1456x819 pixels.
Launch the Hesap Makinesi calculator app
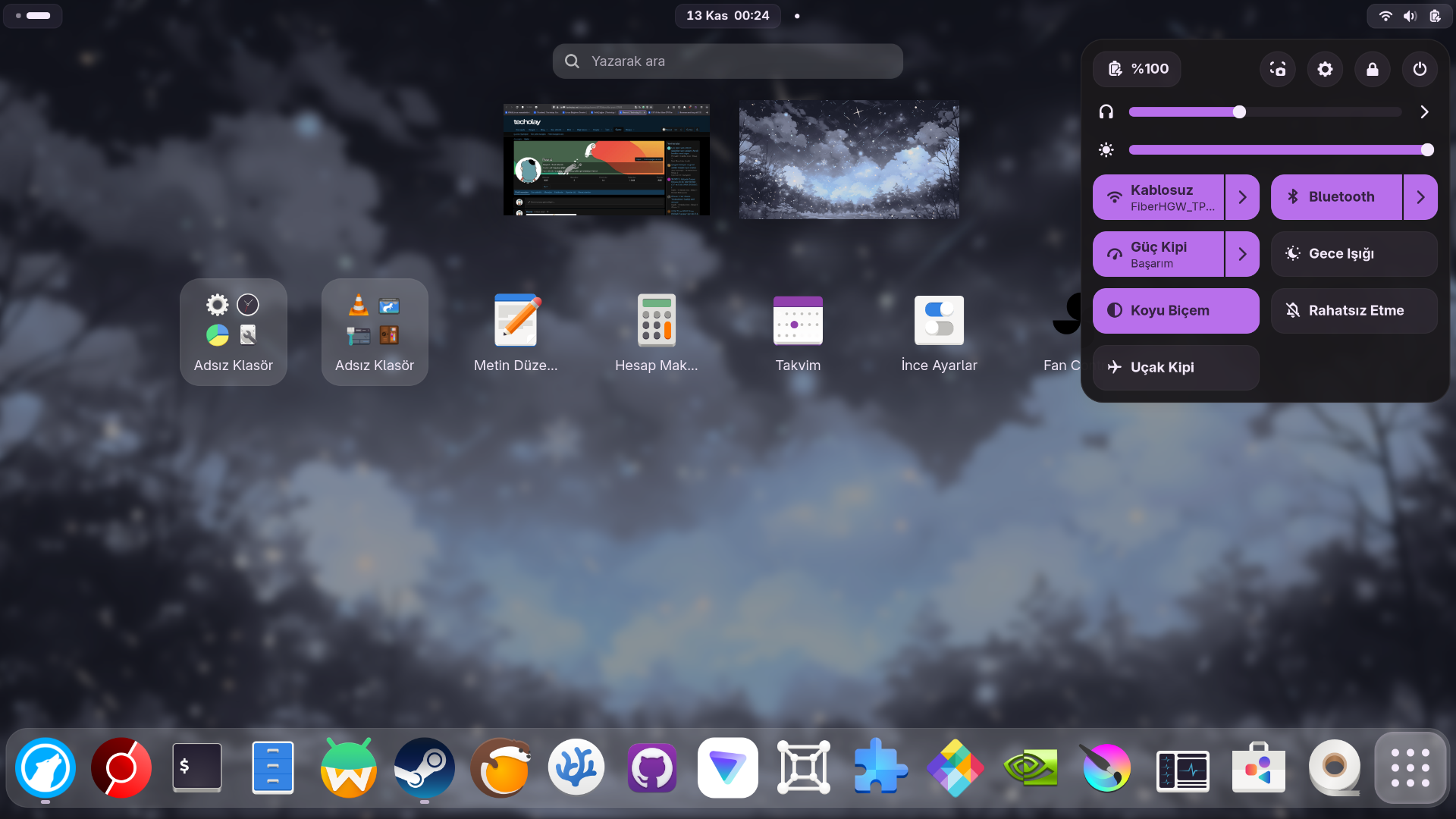(657, 332)
